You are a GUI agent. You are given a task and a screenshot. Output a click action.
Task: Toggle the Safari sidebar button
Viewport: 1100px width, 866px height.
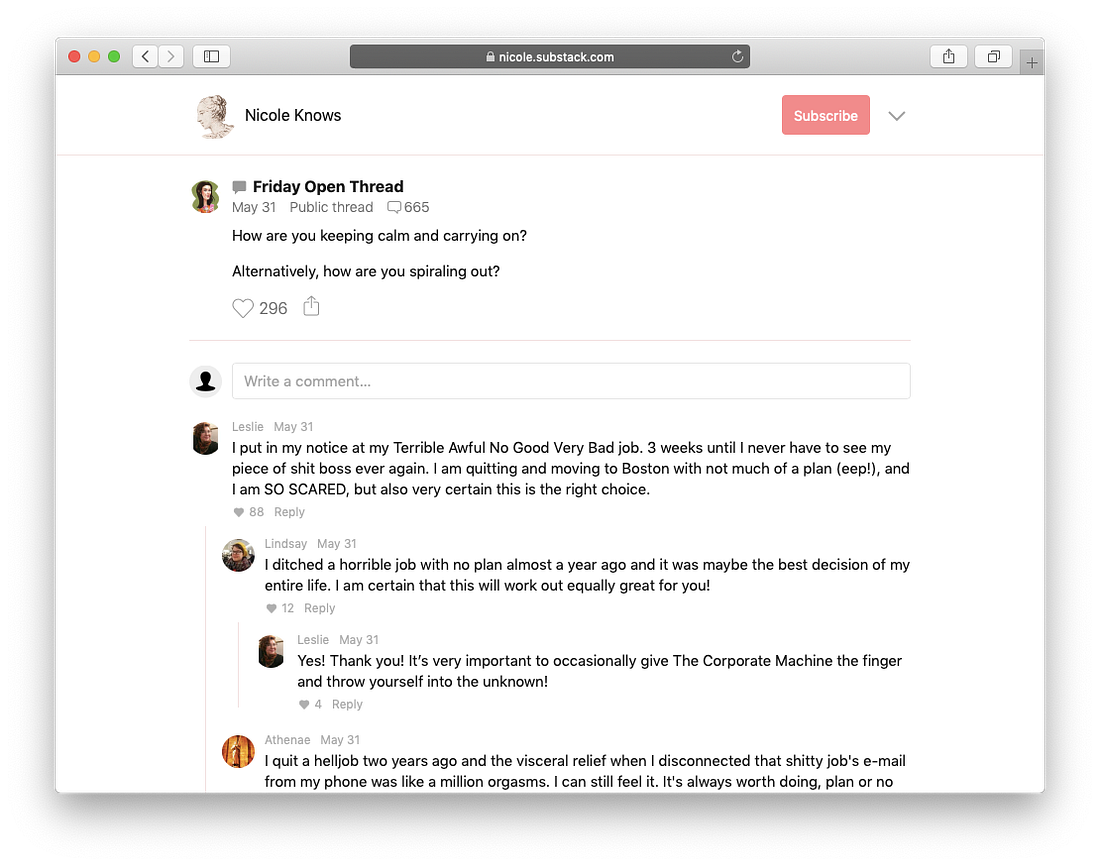[211, 56]
